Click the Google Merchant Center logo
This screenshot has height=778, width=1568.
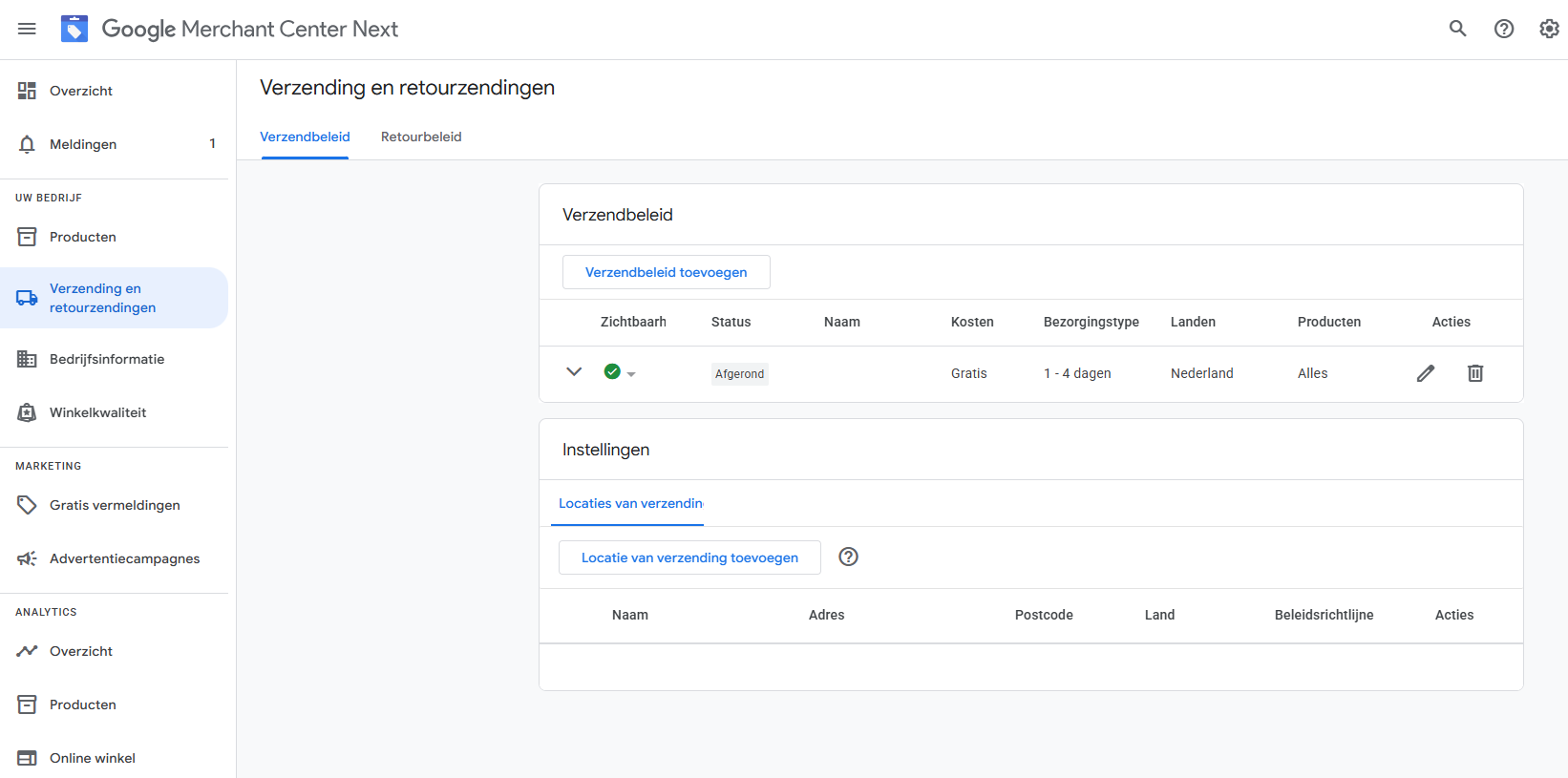[x=74, y=29]
